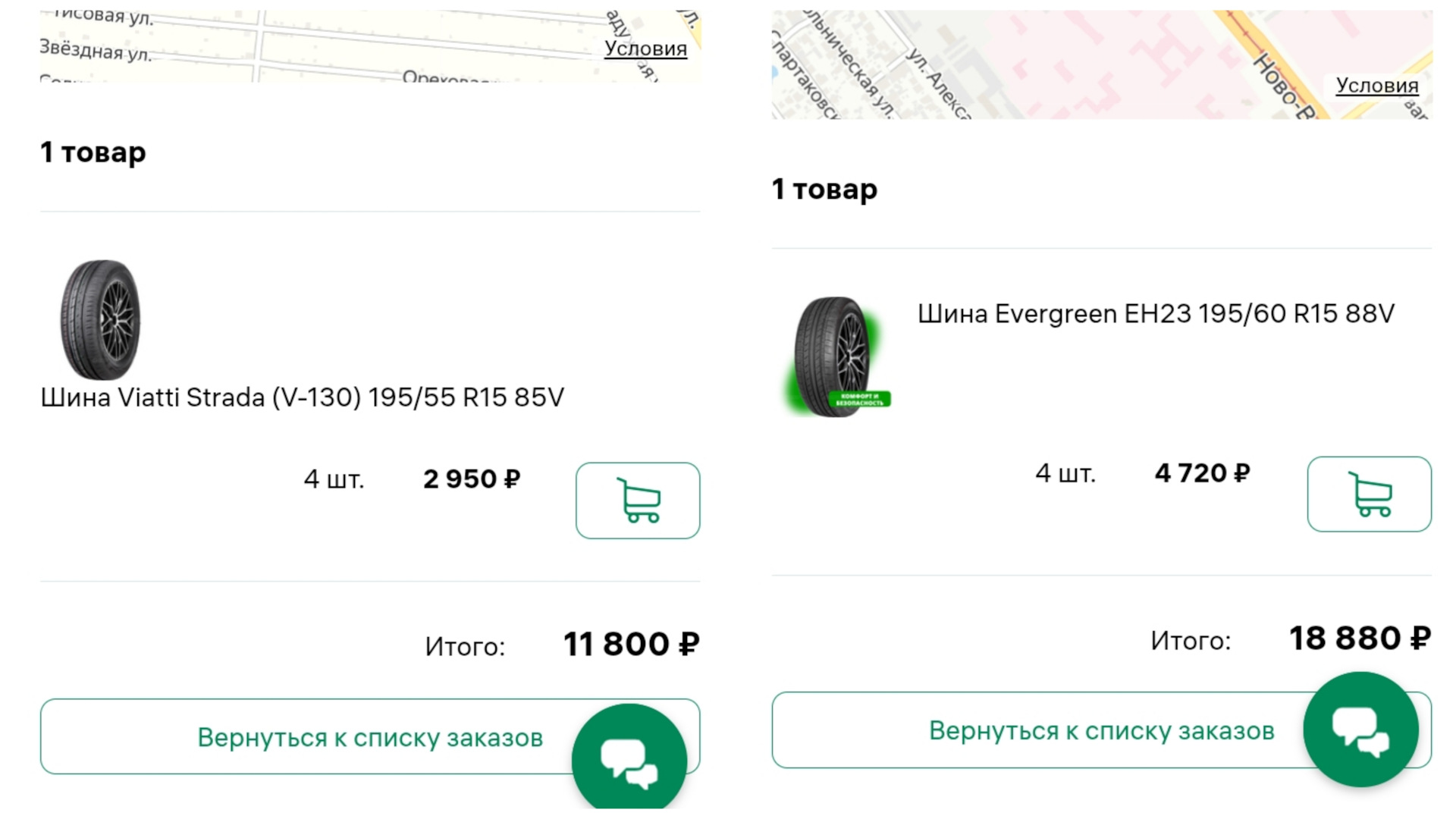Open support chat in the Evergreen order

[x=1360, y=729]
